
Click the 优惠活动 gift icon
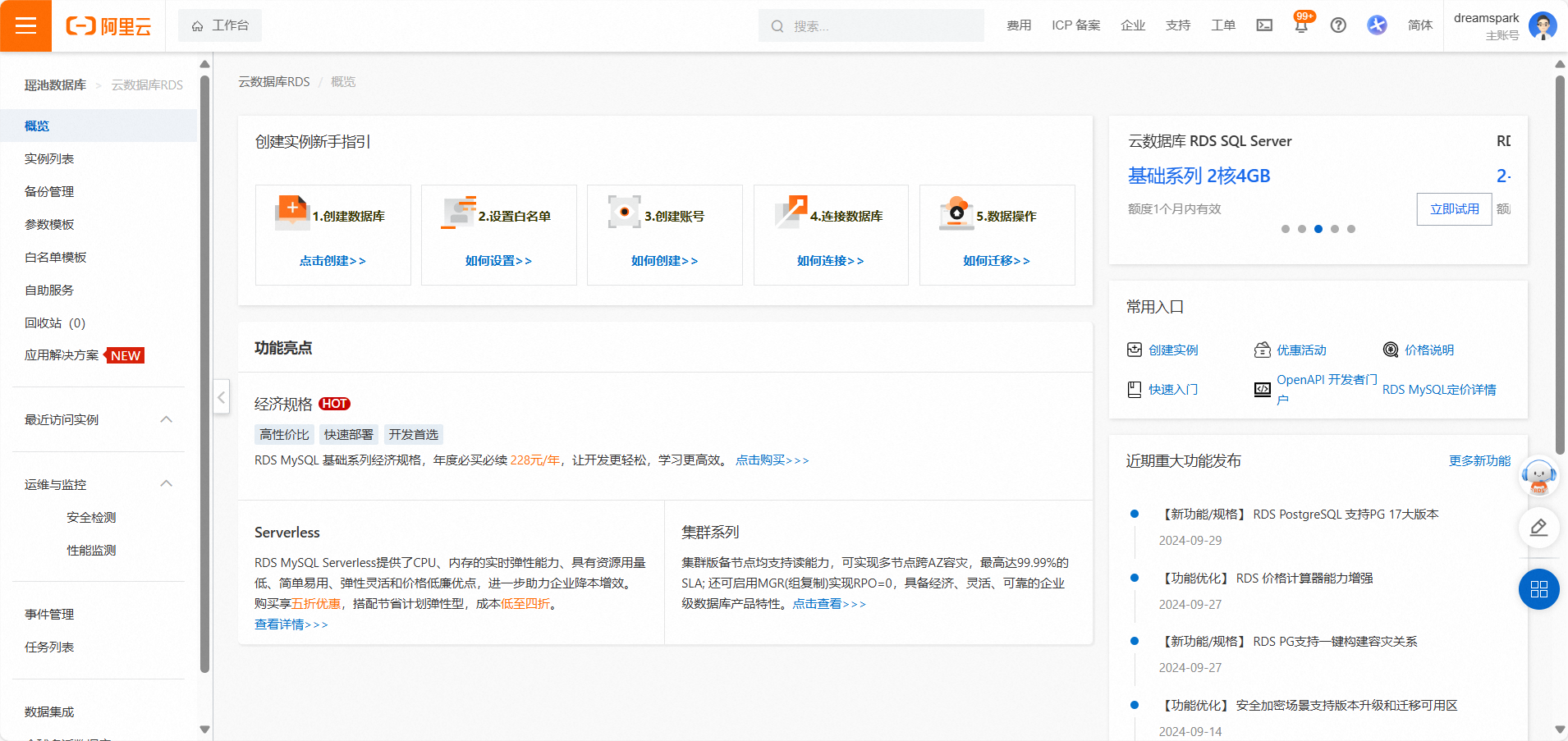pyautogui.click(x=1263, y=350)
